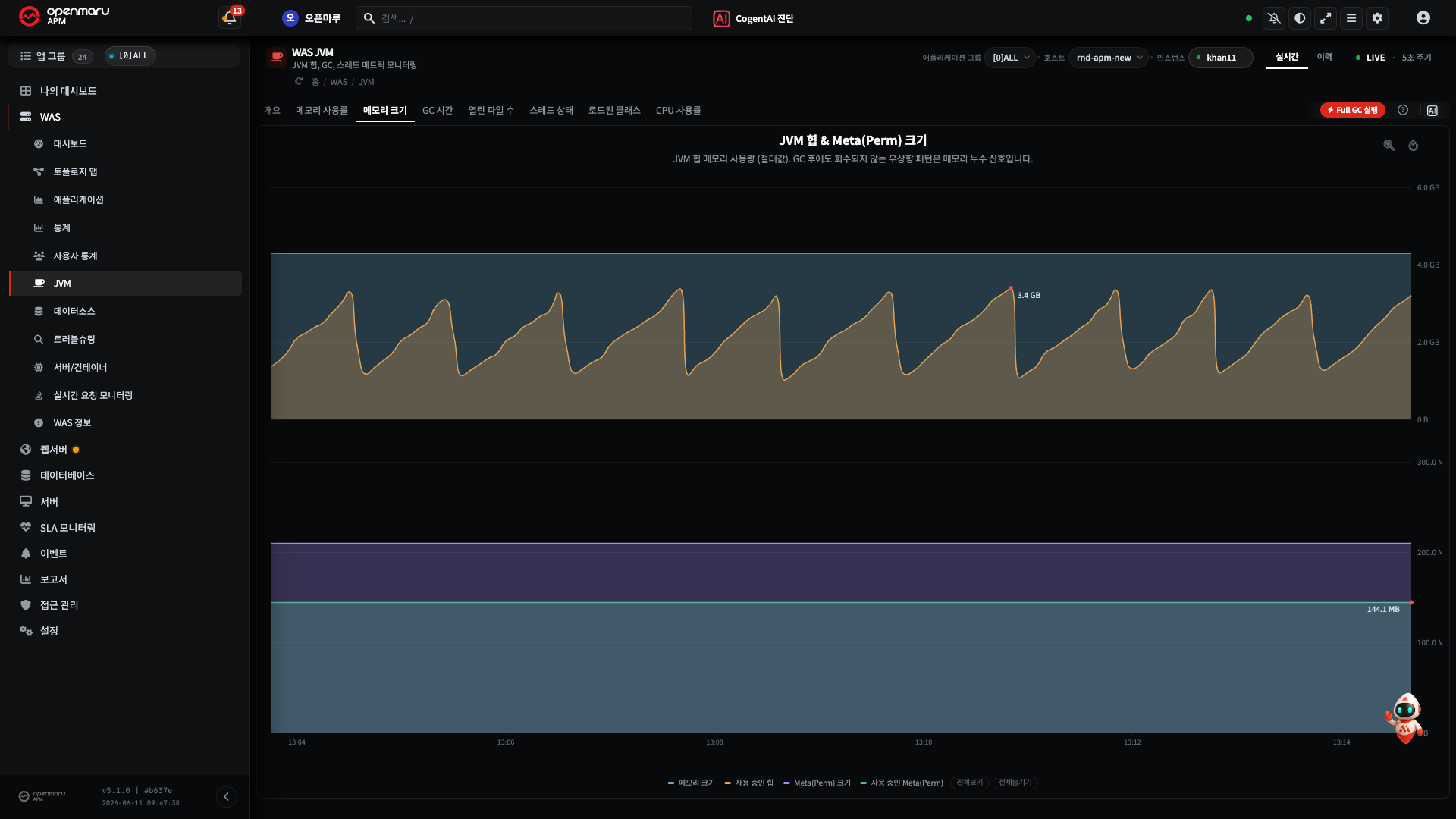The width and height of the screenshot is (1456, 819).
Task: Focus the 검색 search field
Action: pos(524,18)
